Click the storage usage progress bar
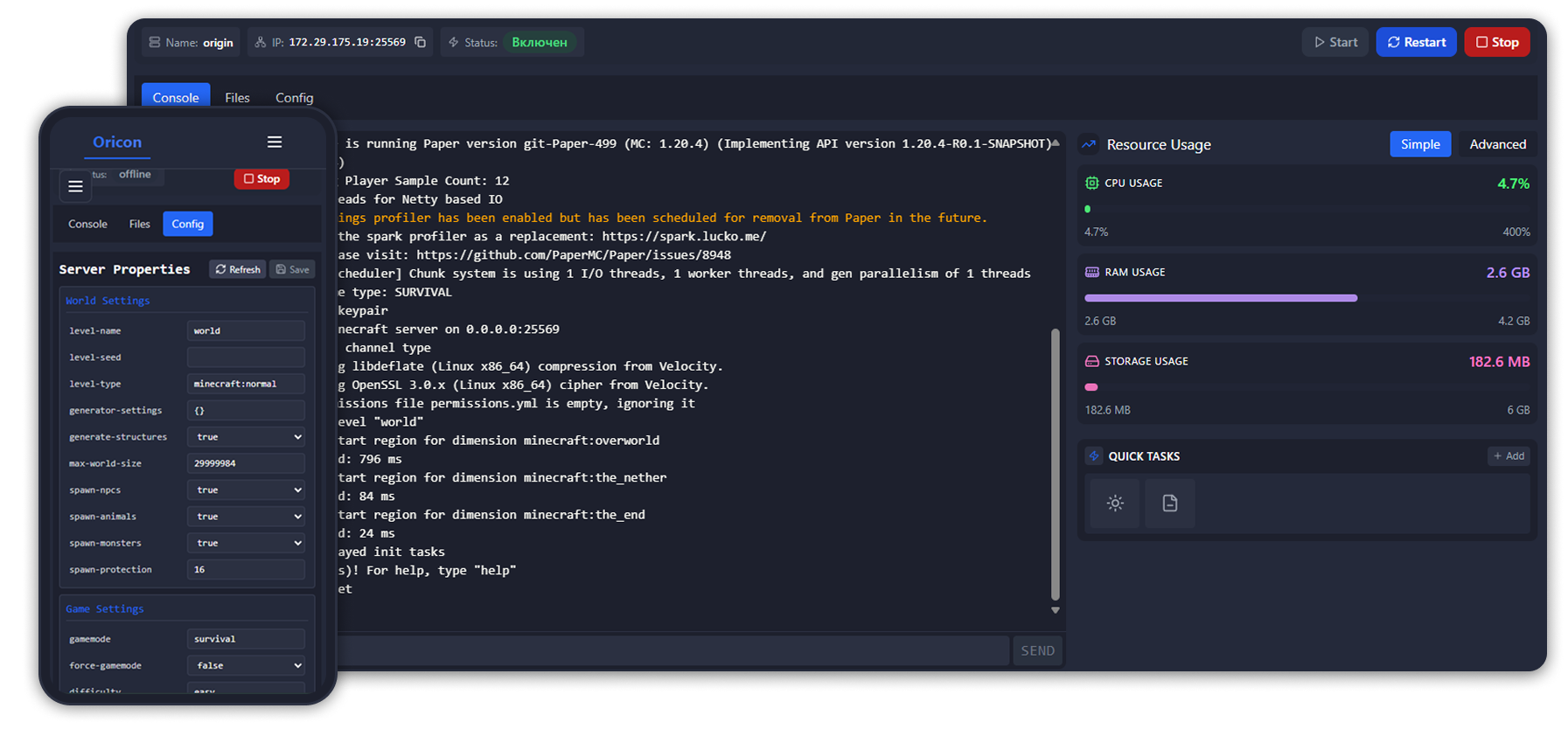The height and width of the screenshot is (750, 1568). (x=1307, y=387)
